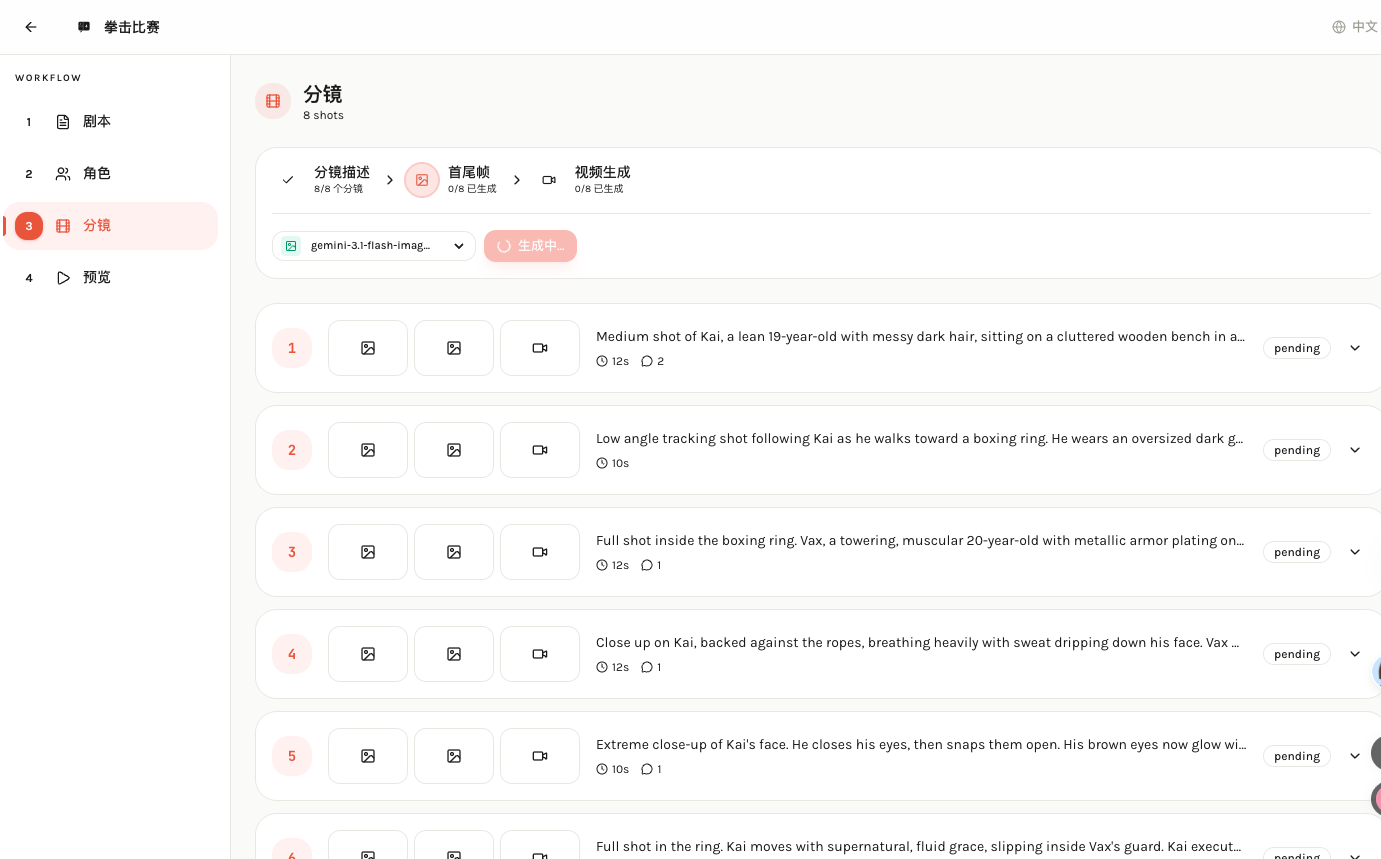Open the gemini-3.1-flash-image model dropdown
1381x859 pixels.
pos(374,246)
